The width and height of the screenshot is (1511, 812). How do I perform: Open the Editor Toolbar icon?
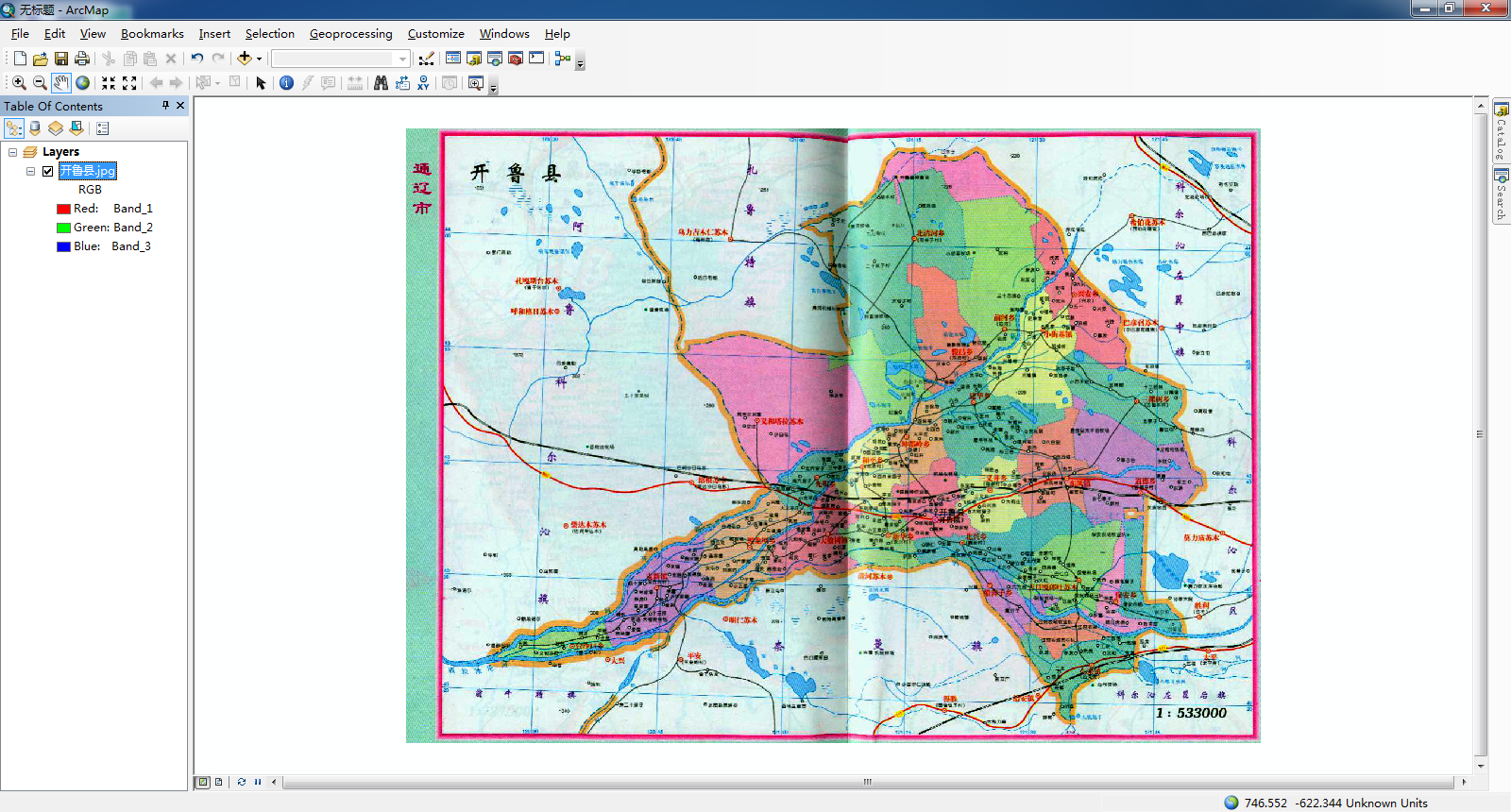[x=427, y=59]
